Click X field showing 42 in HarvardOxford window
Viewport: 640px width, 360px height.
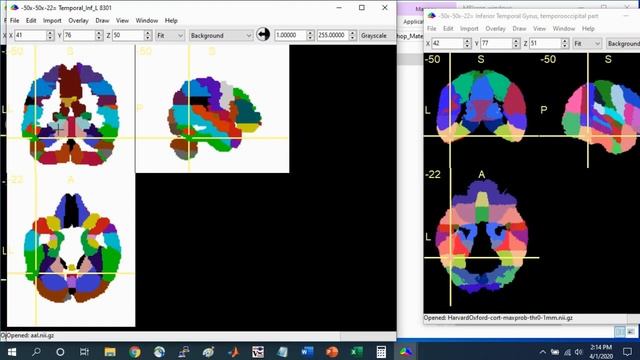pos(447,43)
